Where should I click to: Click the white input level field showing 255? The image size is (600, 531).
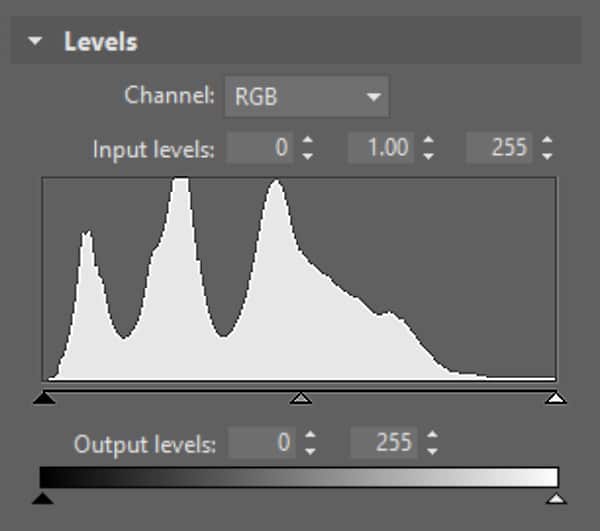pos(499,148)
